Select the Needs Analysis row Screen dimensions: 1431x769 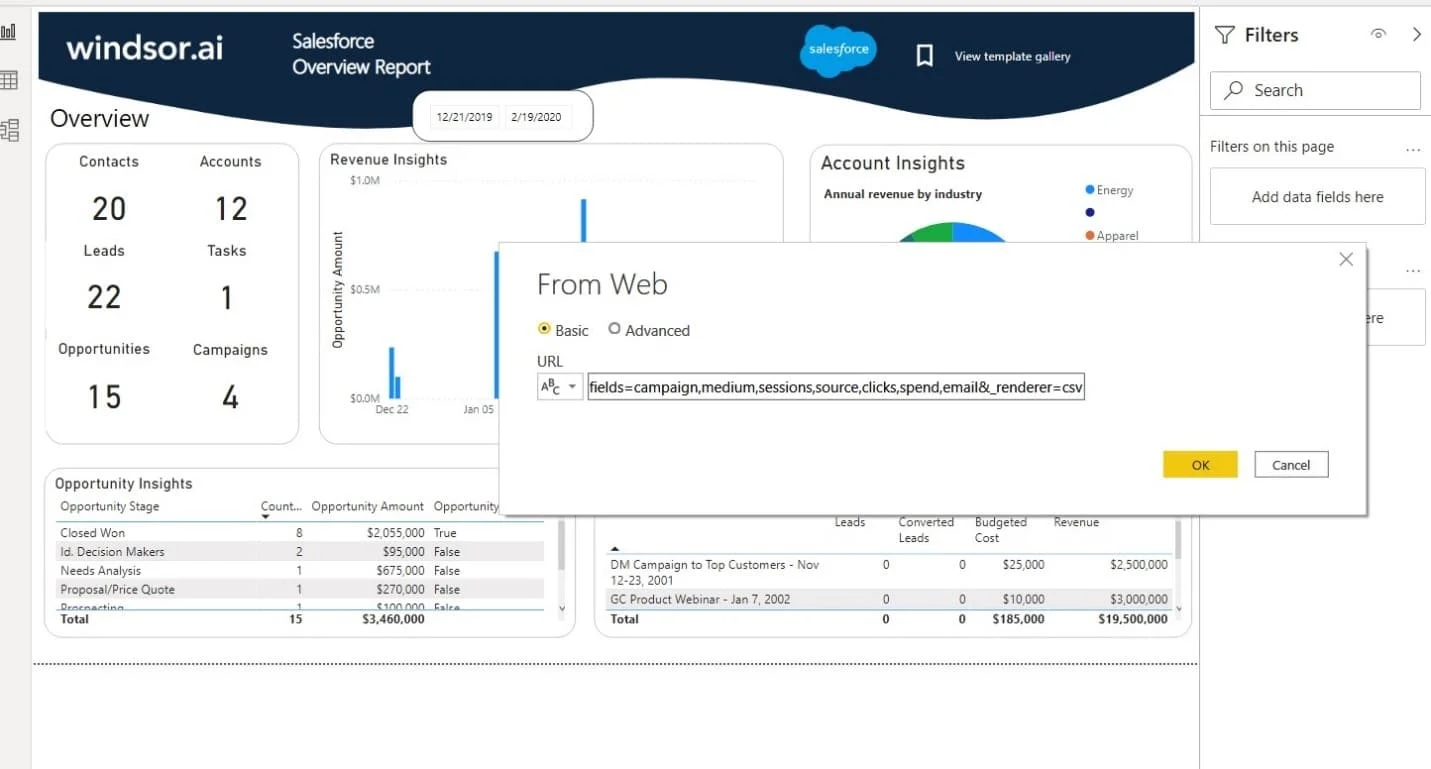(301, 571)
